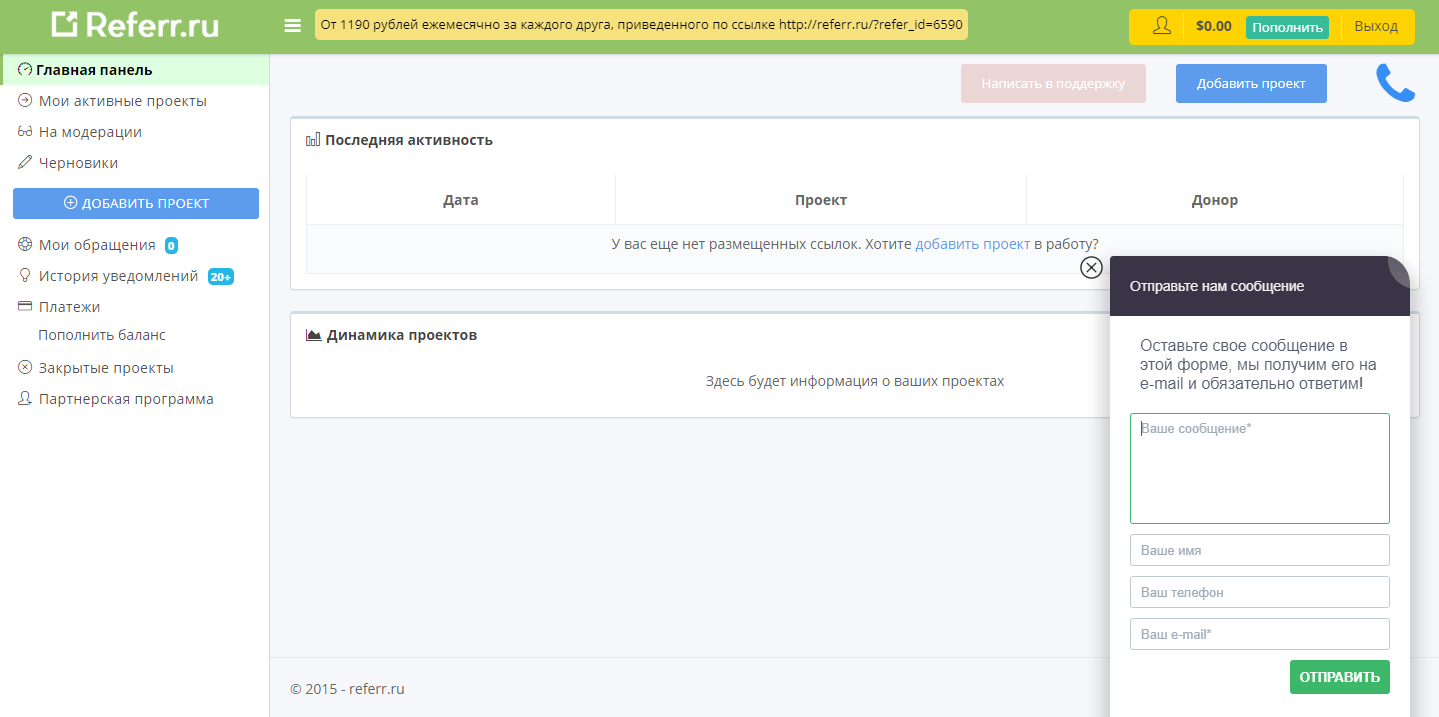This screenshot has height=717, width=1439.
Task: Click the dashboard icon beside Главная панель
Action: coord(25,70)
